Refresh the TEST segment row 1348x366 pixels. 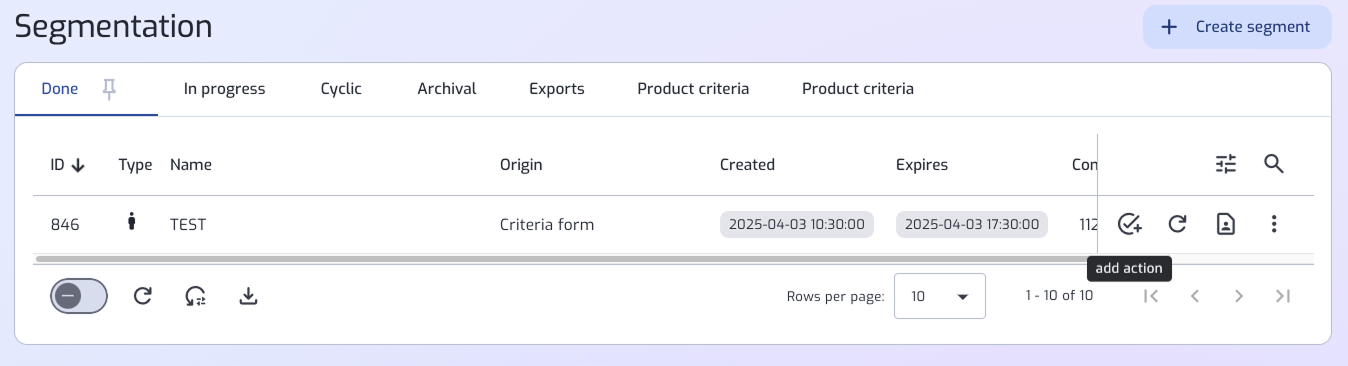[x=1178, y=224]
